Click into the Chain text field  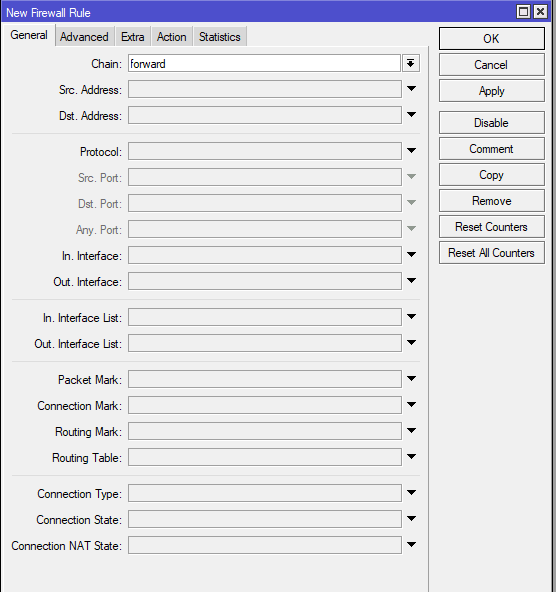pyautogui.click(x=264, y=63)
